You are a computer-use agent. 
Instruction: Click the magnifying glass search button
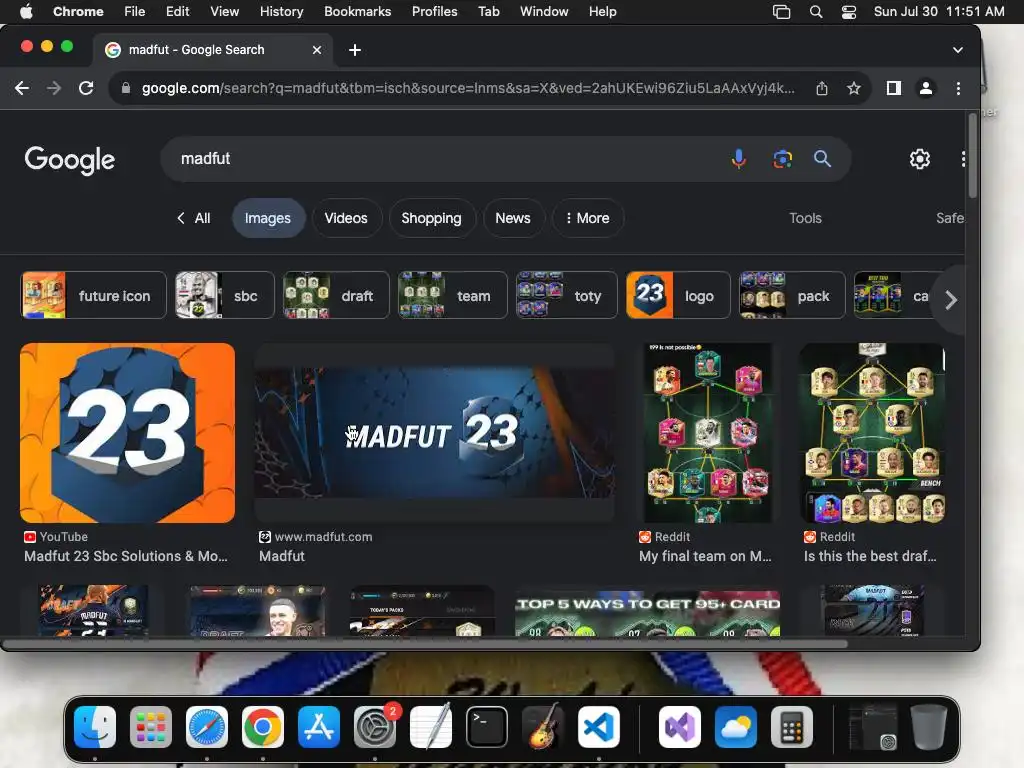point(822,159)
